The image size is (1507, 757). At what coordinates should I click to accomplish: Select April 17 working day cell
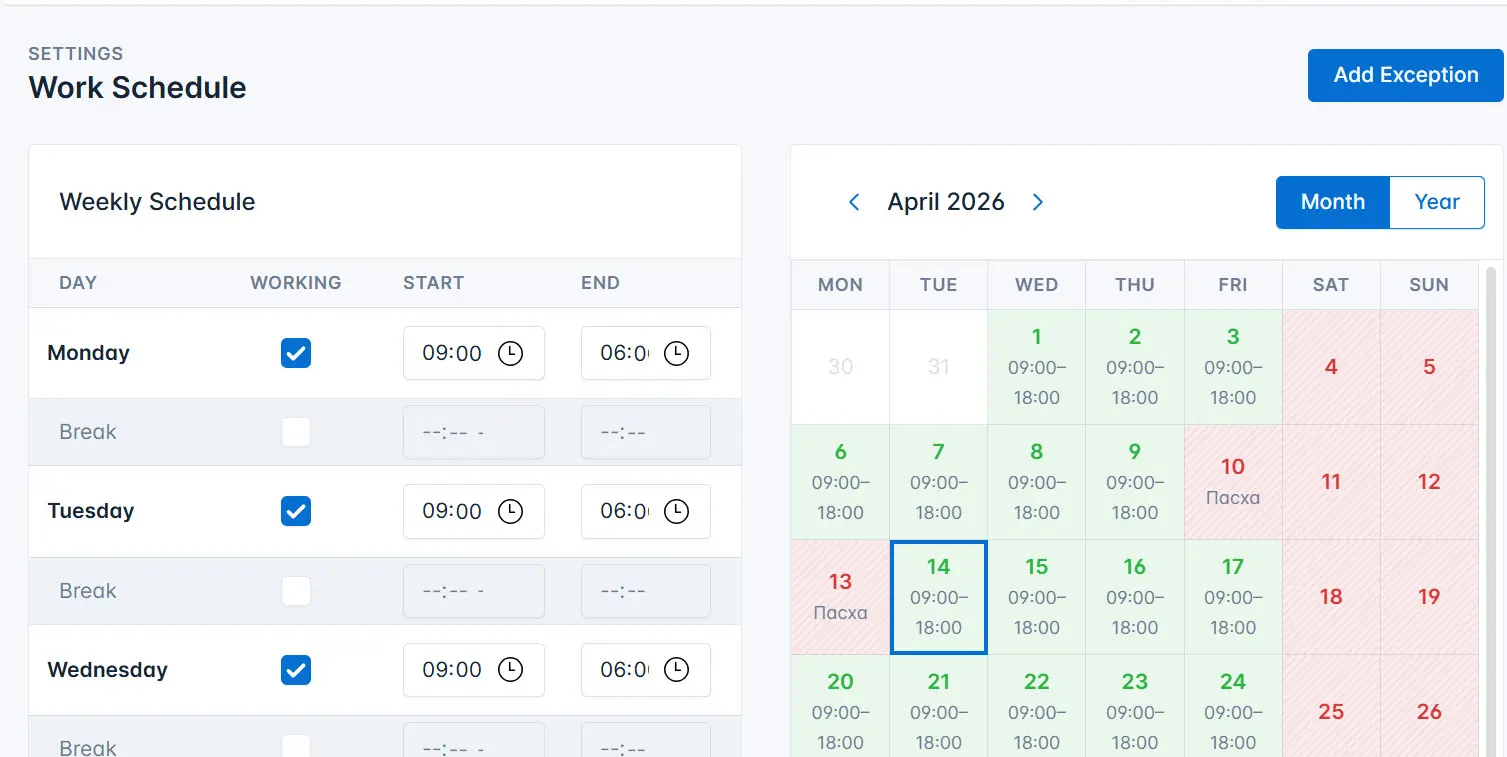(1233, 596)
